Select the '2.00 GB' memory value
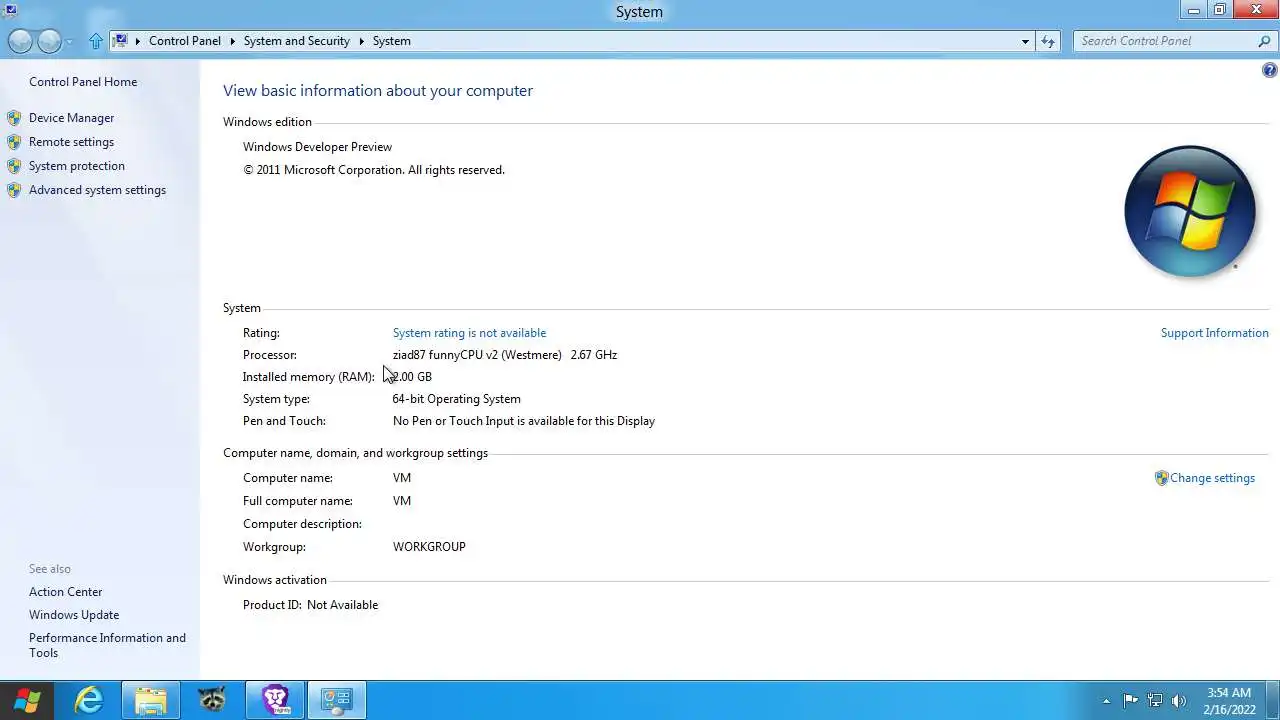1280x720 pixels. (412, 377)
